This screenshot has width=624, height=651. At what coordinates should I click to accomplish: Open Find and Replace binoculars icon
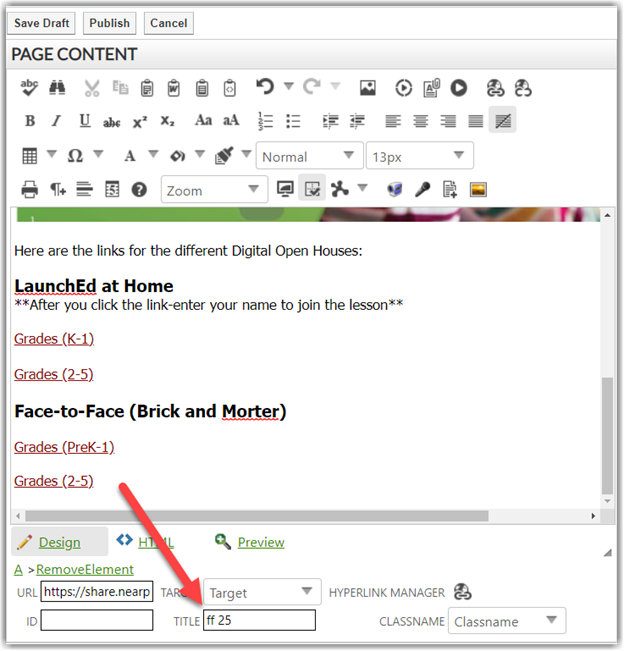tap(57, 88)
